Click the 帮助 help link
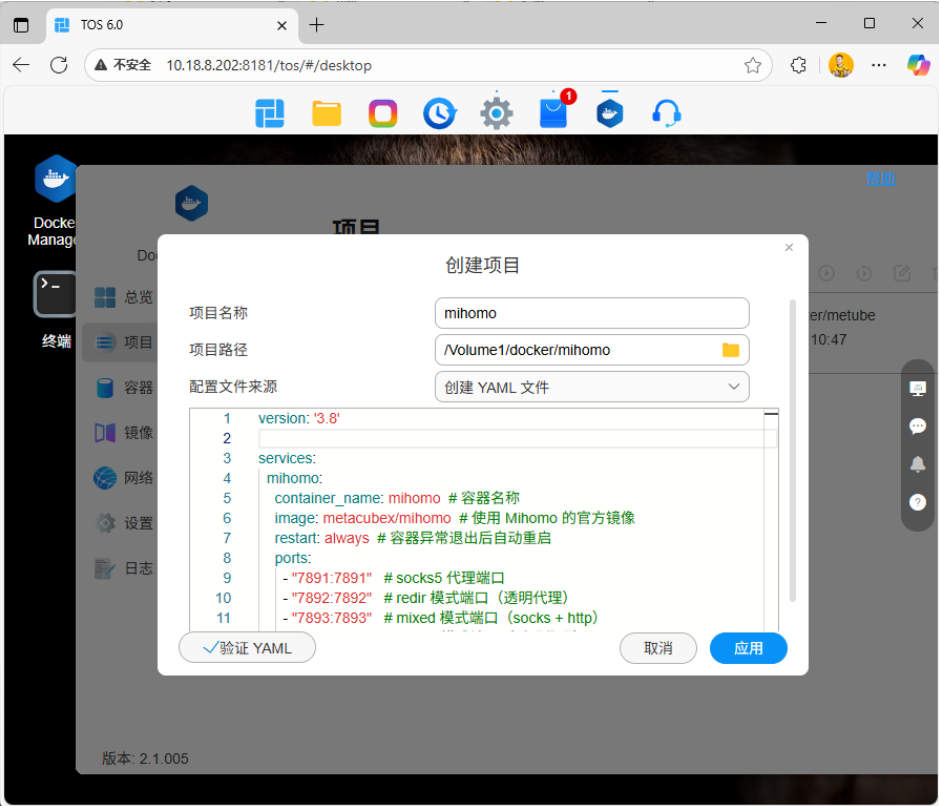The height and width of the screenshot is (806, 939). point(880,178)
